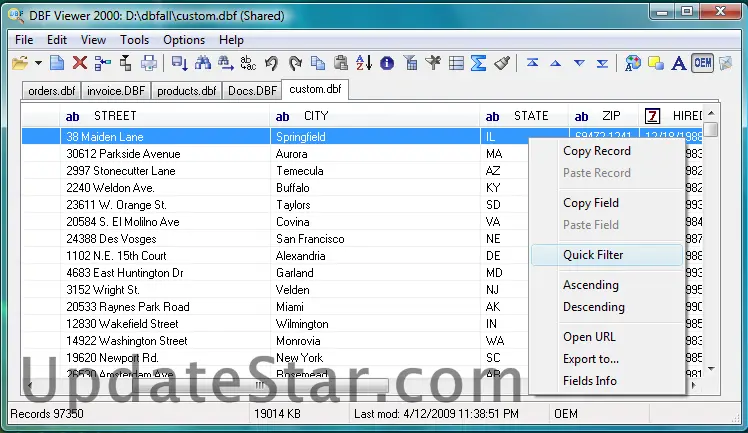This screenshot has height=433, width=748.
Task: Click the funnel with star filter icon
Action: pos(433,63)
